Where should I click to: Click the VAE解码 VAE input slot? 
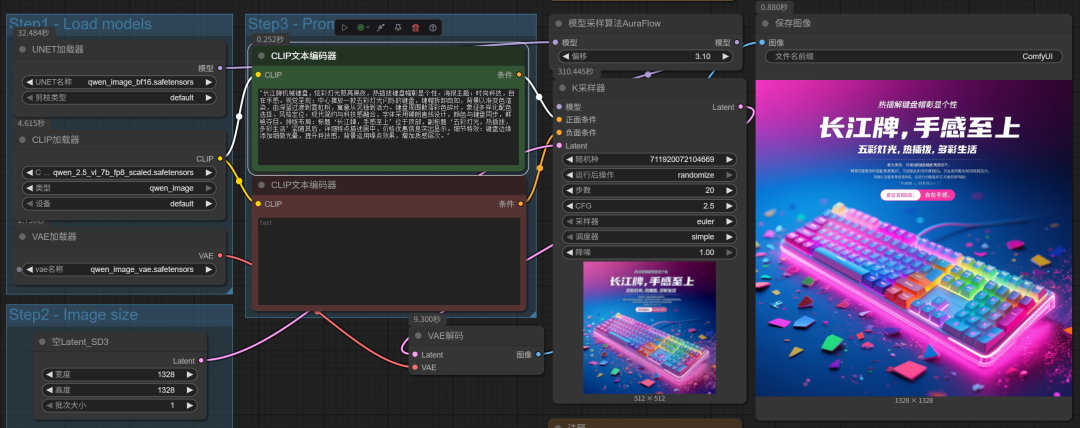click(415, 367)
